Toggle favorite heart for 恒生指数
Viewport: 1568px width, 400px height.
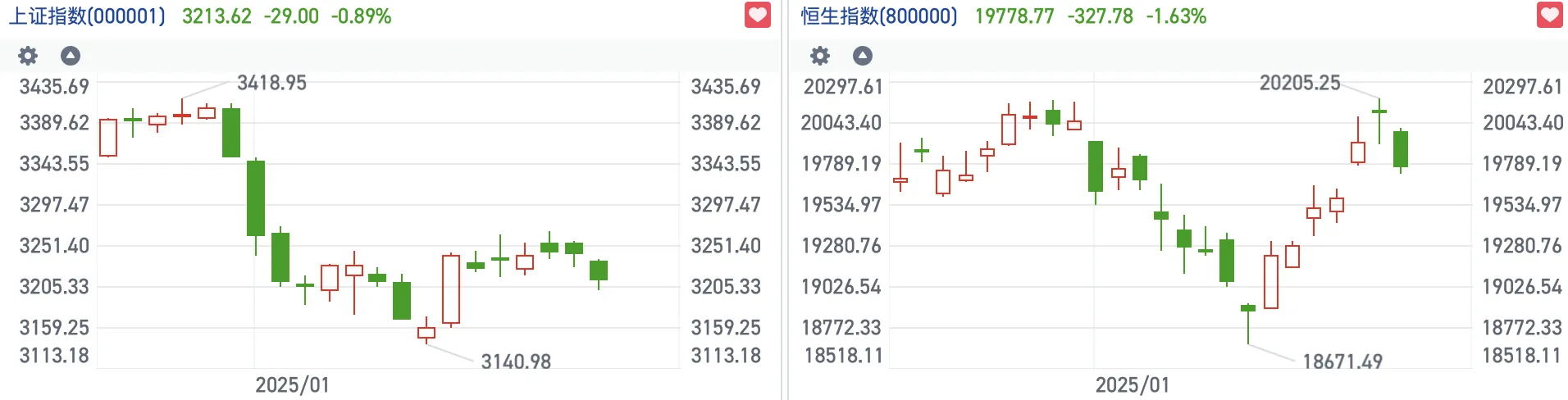tap(1549, 16)
